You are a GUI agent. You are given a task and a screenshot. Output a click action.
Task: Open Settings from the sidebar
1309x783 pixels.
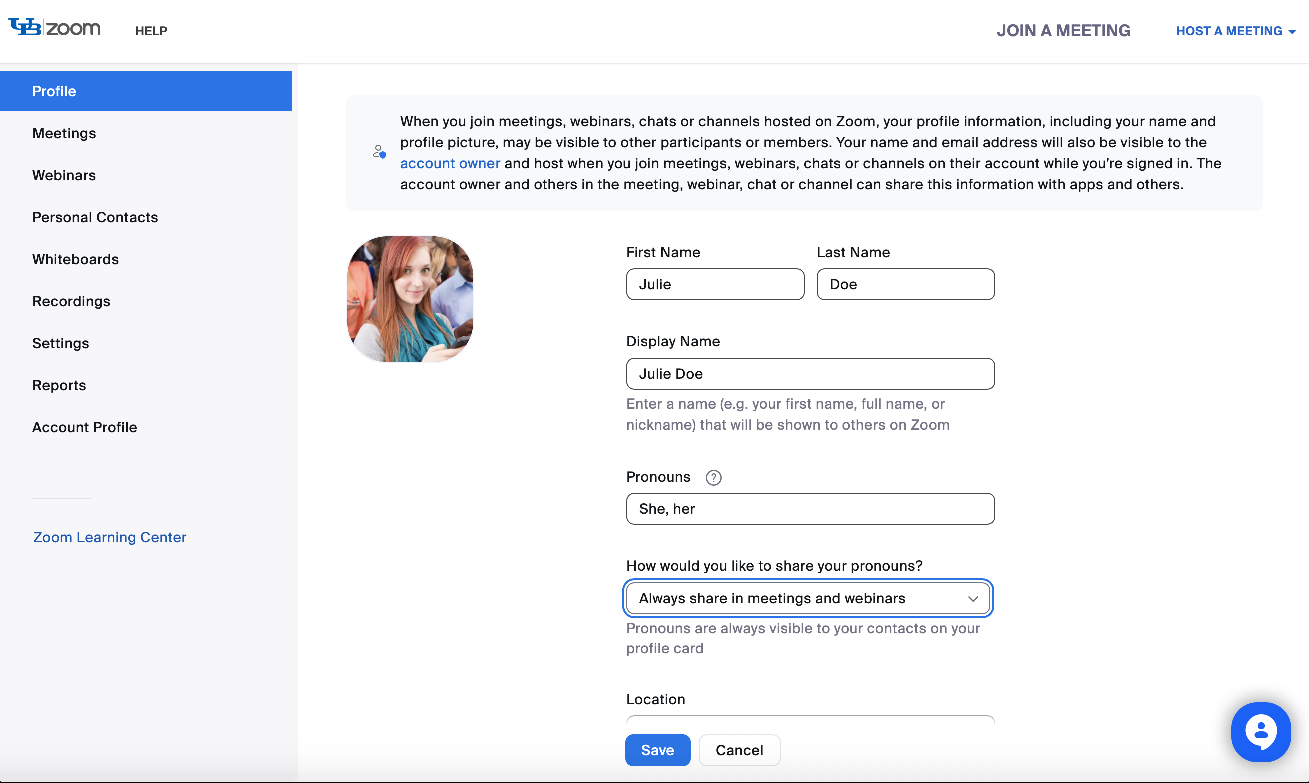[x=61, y=343]
